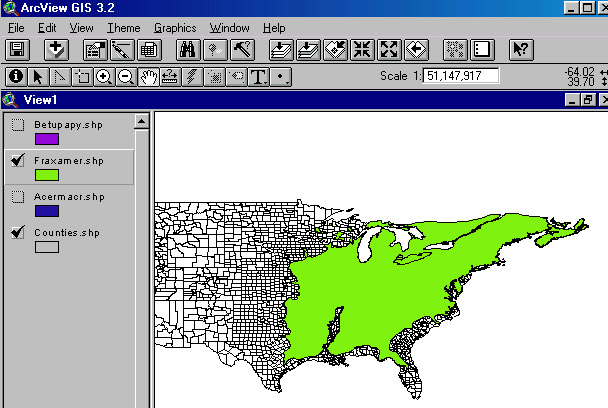The image size is (608, 408).
Task: Click the table of contents scroll-up arrow
Action: [x=142, y=122]
